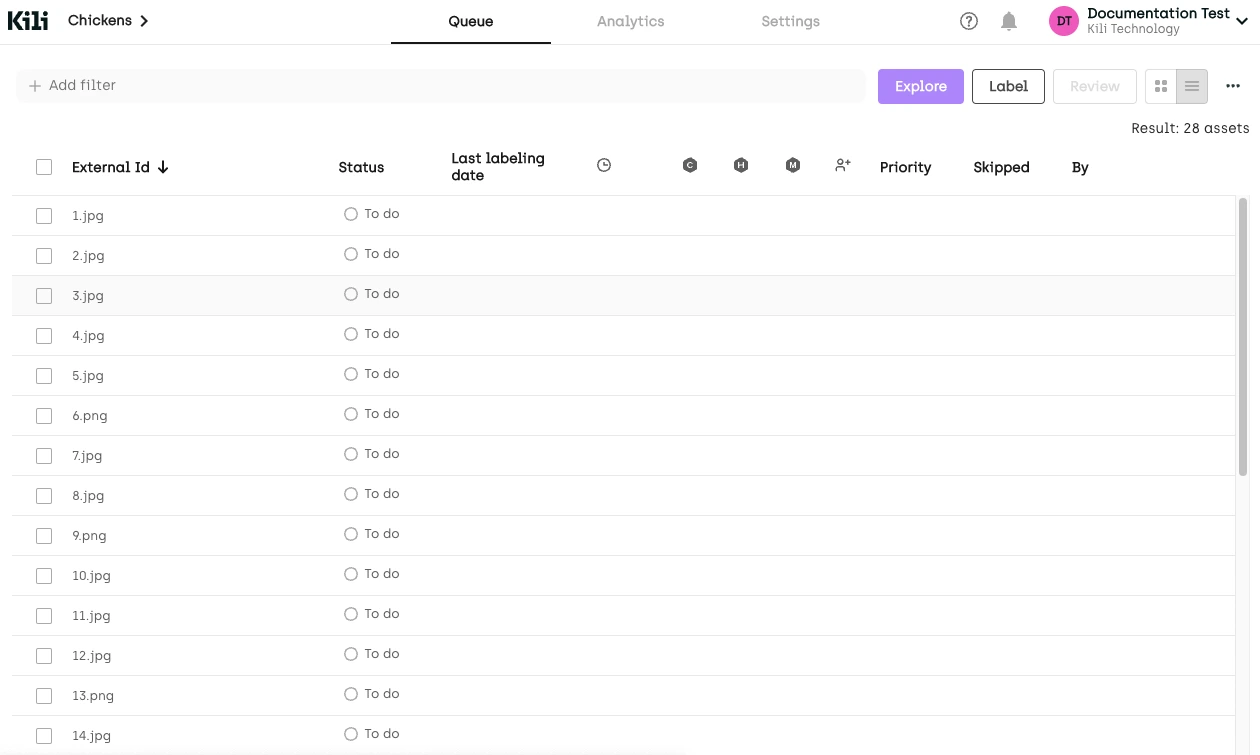Click the assignee person-plus column icon
Screen dimensions: 1260x755
click(843, 165)
